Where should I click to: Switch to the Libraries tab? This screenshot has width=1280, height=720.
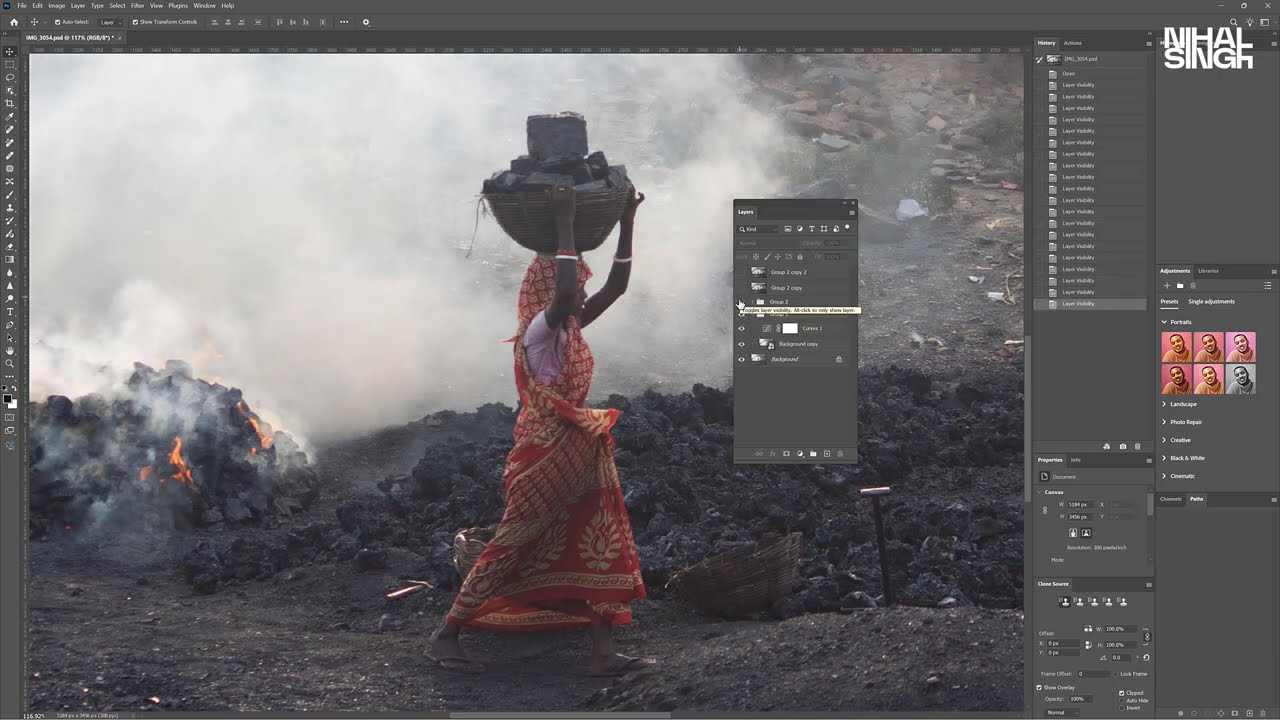coord(1208,271)
